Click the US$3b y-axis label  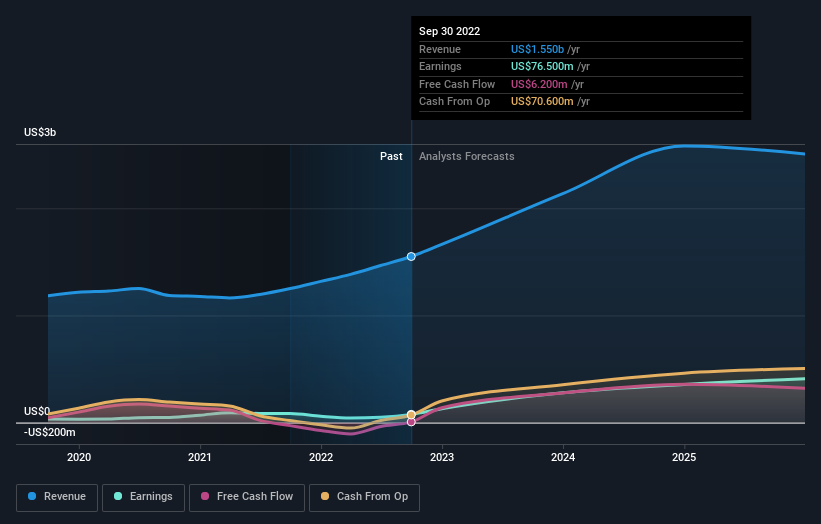pos(40,132)
